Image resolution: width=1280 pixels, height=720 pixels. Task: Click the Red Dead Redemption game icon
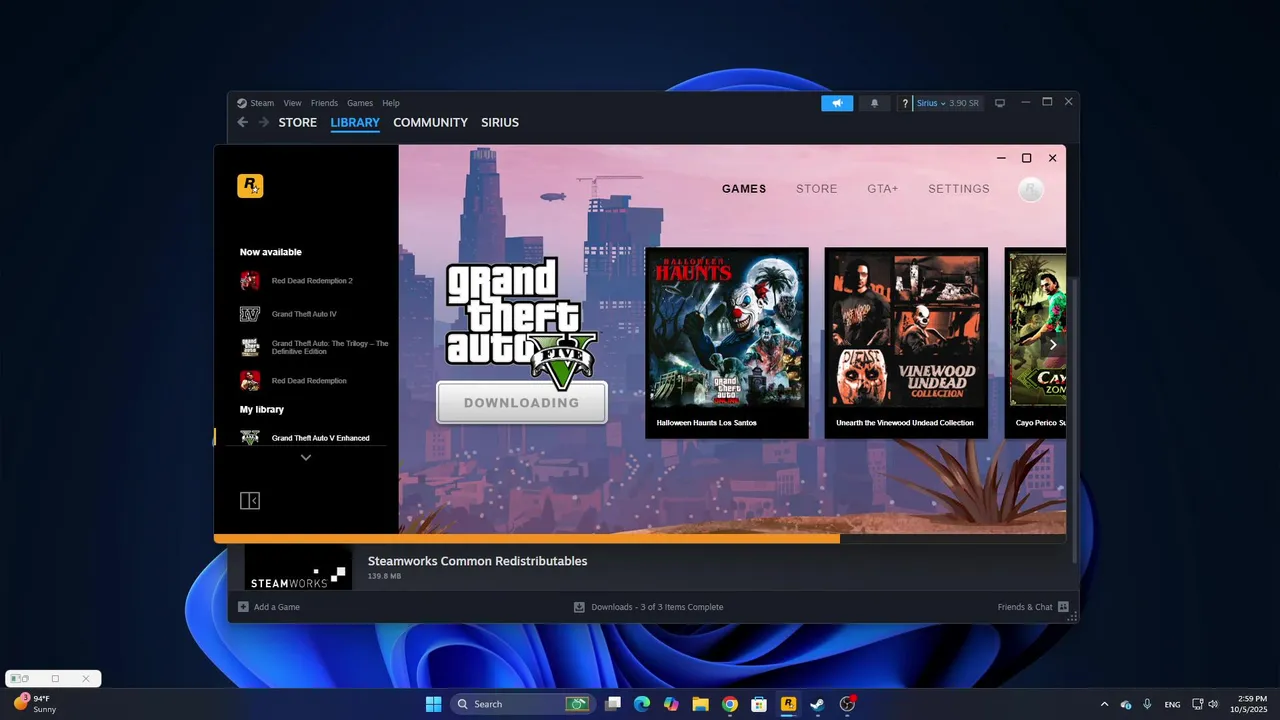point(250,381)
